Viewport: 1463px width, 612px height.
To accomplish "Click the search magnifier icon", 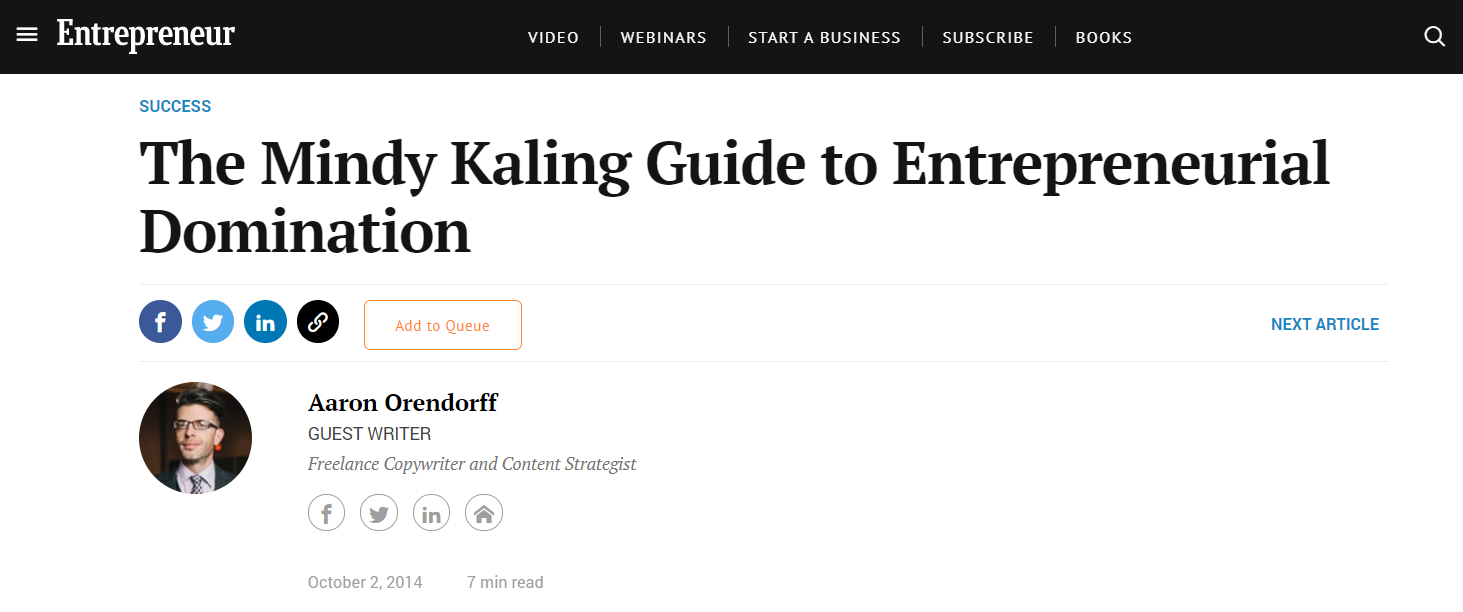I will (x=1434, y=37).
